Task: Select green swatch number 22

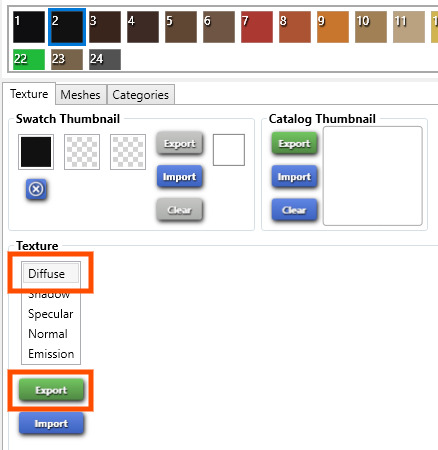Action: (29, 59)
